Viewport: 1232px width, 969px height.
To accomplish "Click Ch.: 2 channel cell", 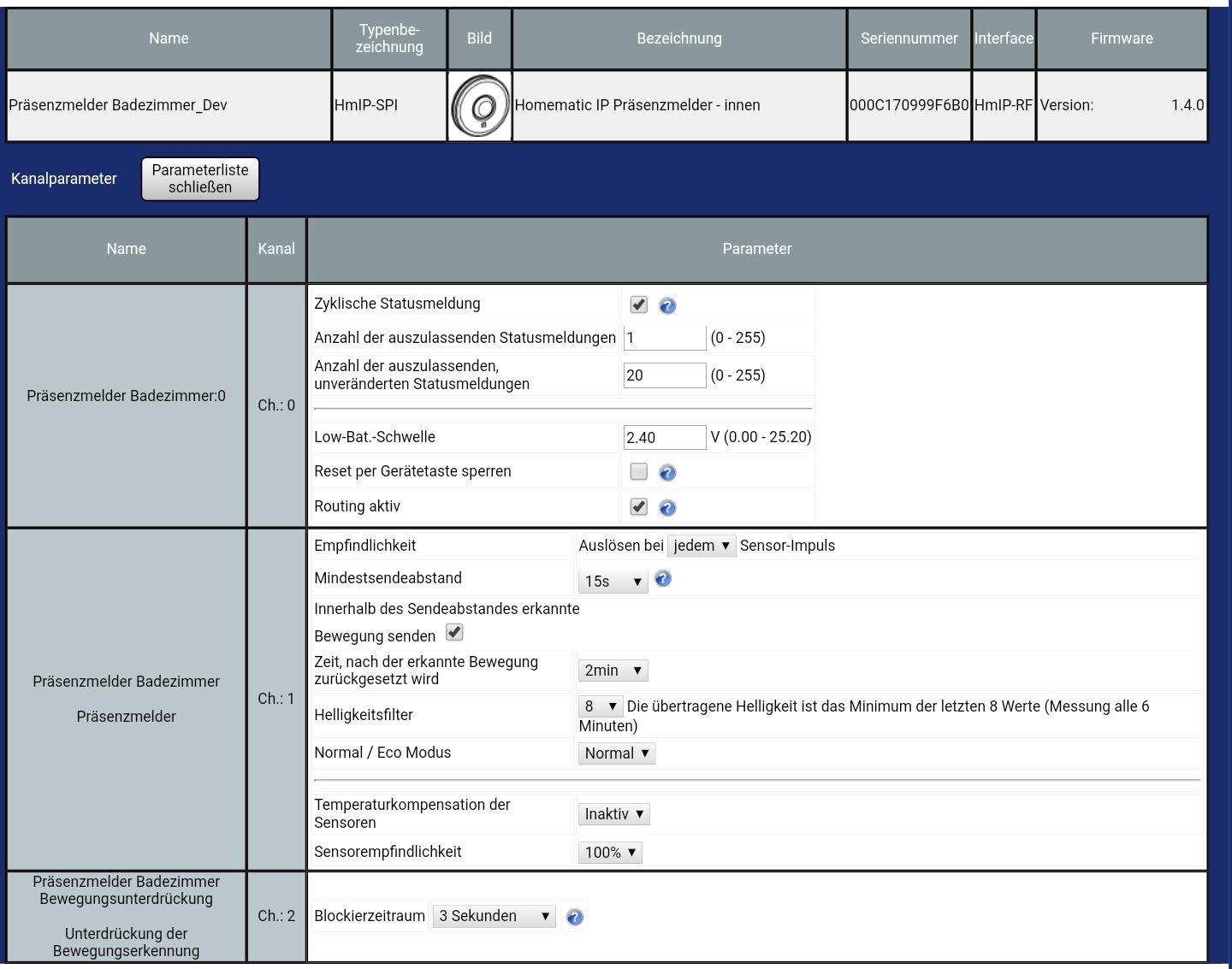I will click(x=276, y=916).
